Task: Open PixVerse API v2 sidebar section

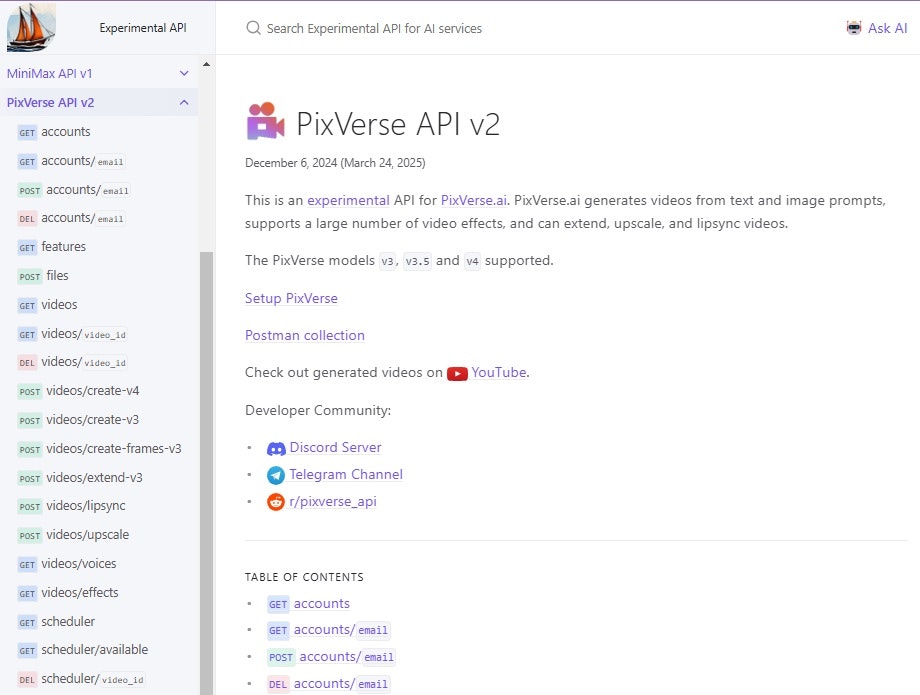Action: pos(50,103)
